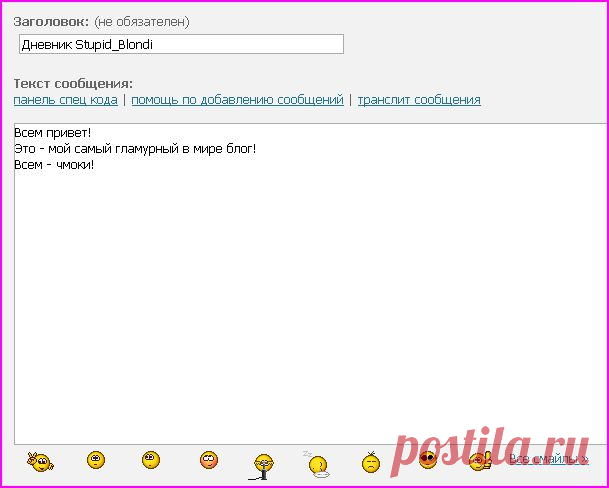609x488 pixels.
Task: Insert the red-faced blushing smiley
Action: (x=209, y=460)
